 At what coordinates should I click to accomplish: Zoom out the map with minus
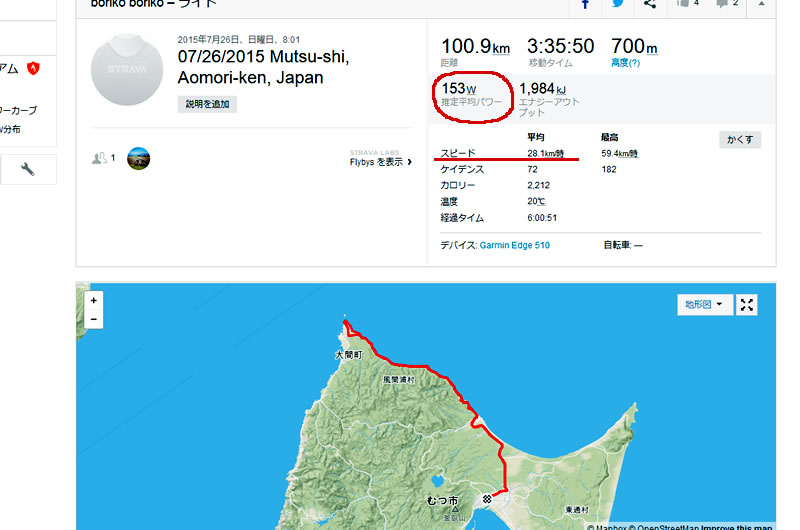93,319
